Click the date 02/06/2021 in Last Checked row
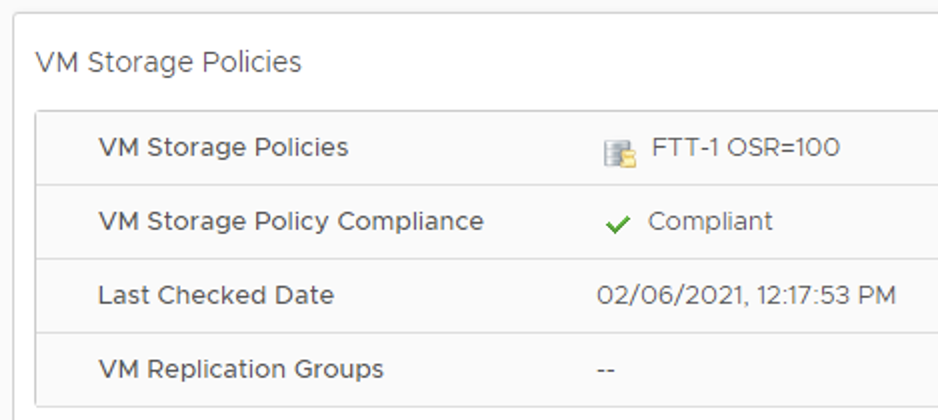938x420 pixels. [x=672, y=296]
